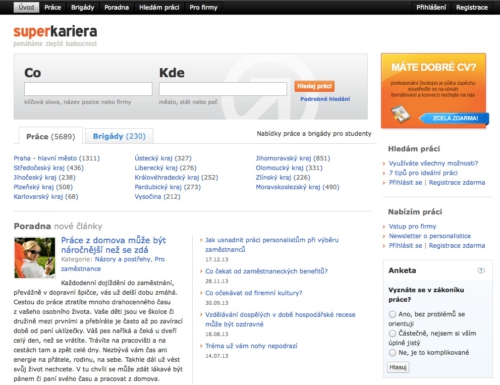The image size is (500, 385).
Task: Click the article thumbnail of woman with phone
Action: click(x=35, y=257)
